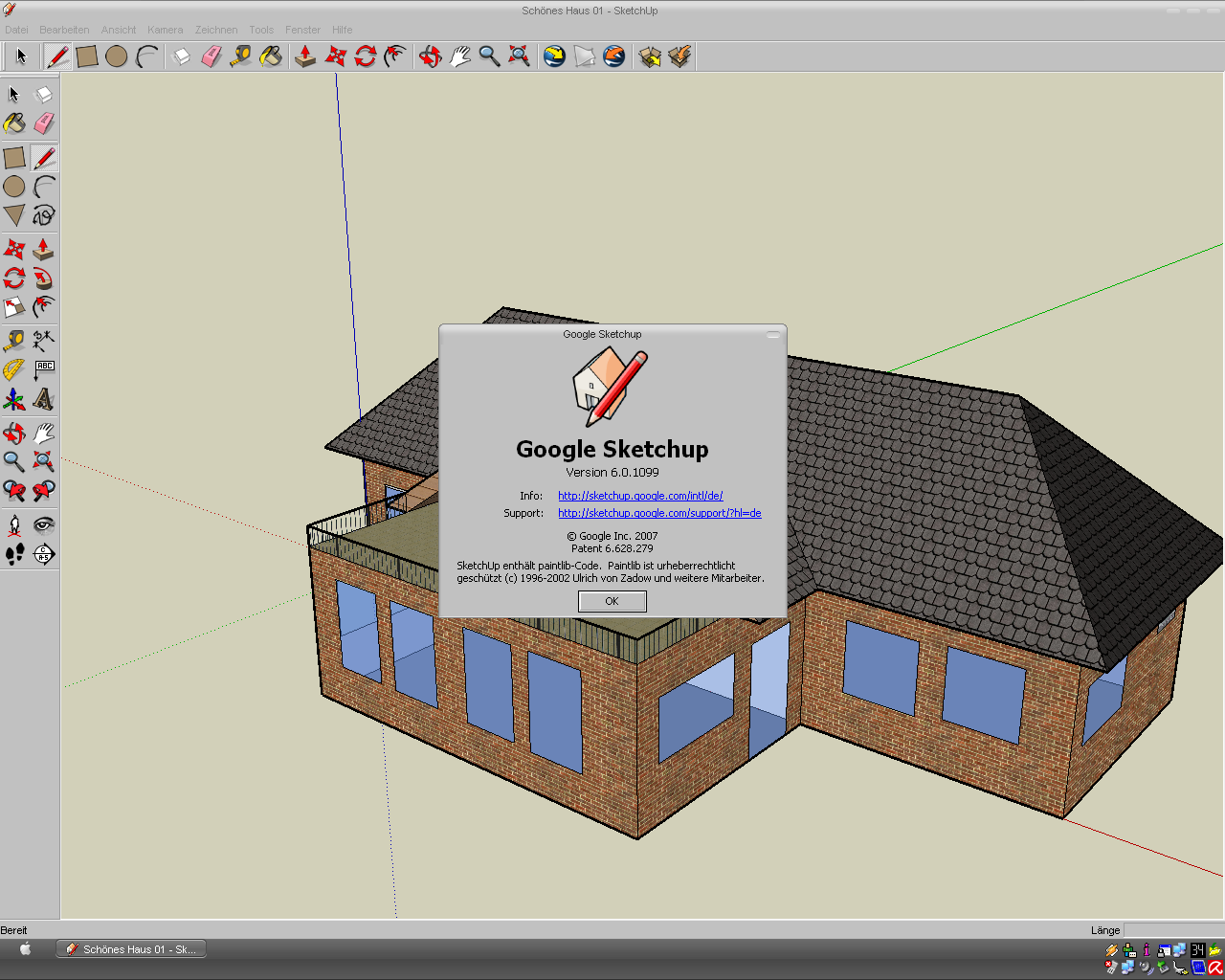Open the Hilfe menu

343,30
